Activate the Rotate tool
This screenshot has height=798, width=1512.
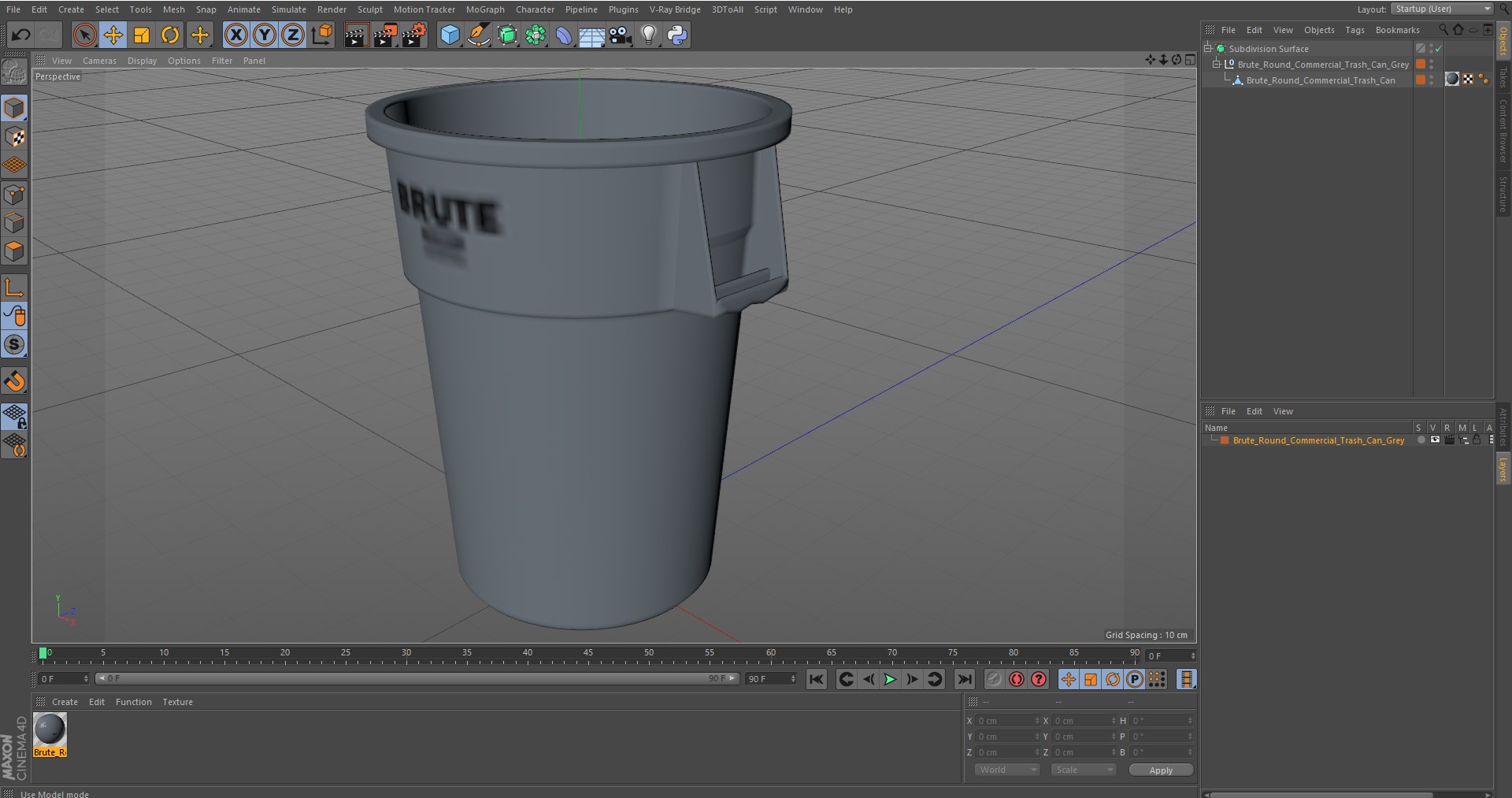coord(170,35)
